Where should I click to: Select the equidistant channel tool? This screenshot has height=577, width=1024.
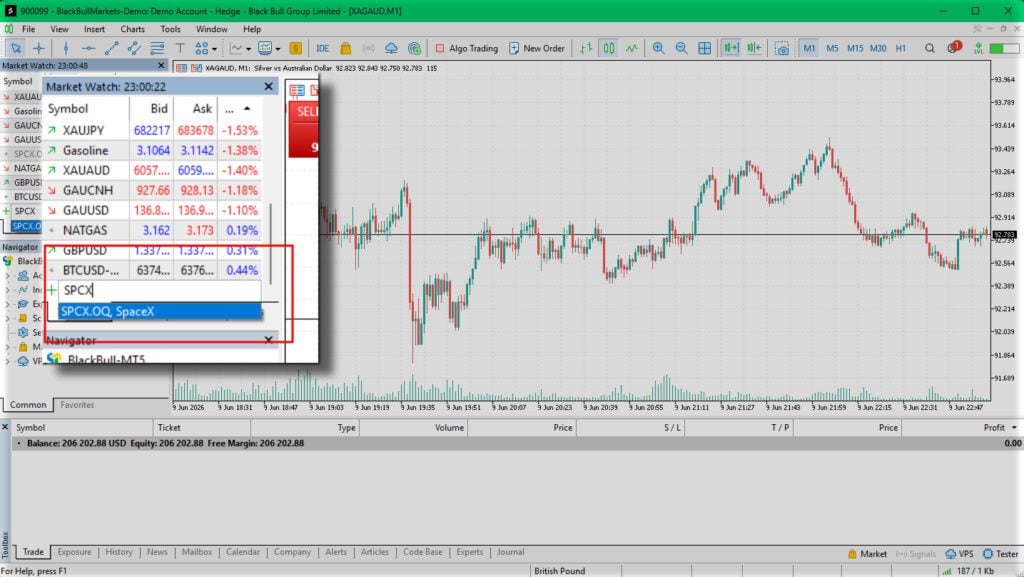(134, 48)
